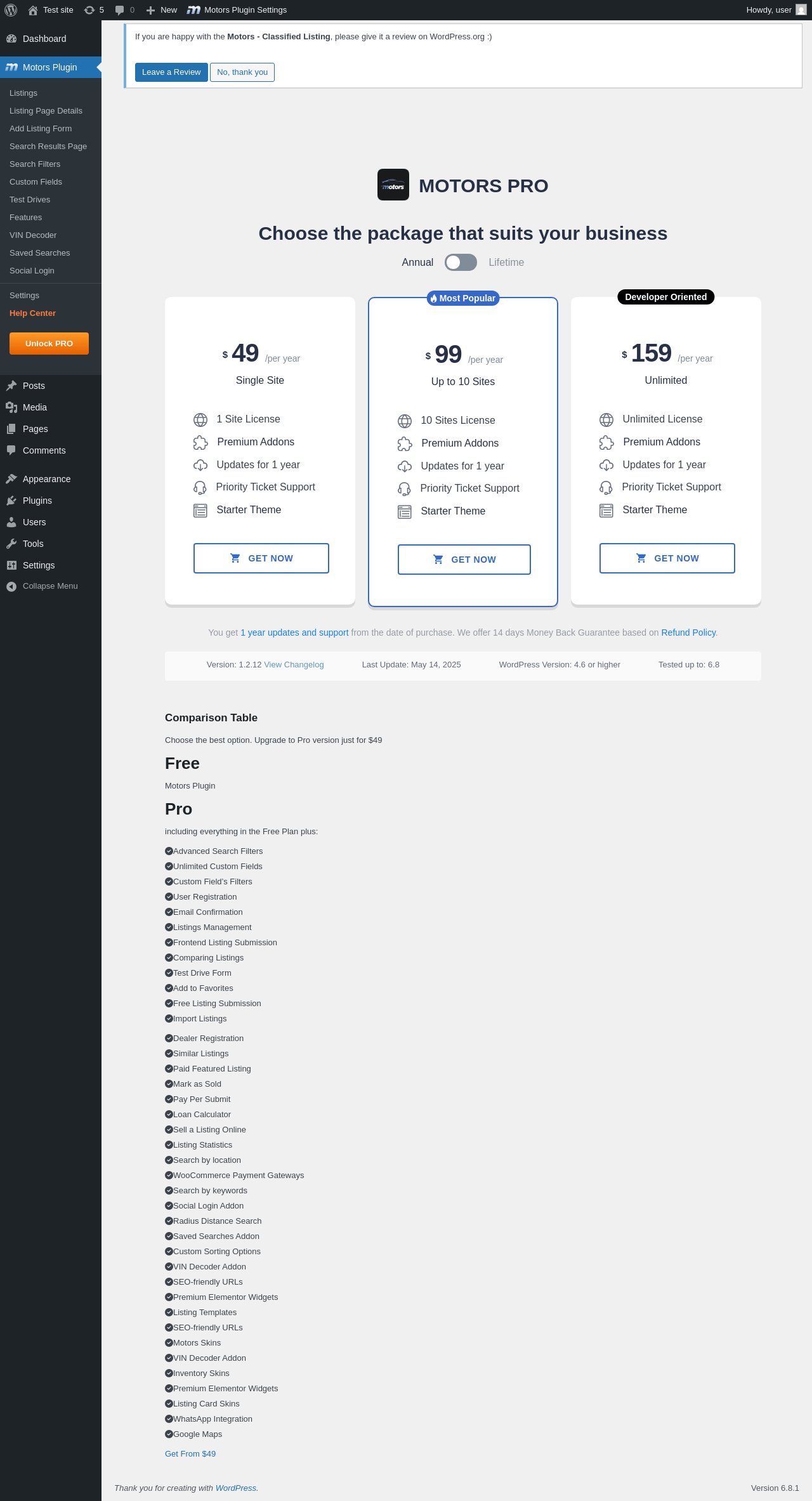This screenshot has width=812, height=1501.
Task: Click GET NOW for $99 plan
Action: [464, 560]
